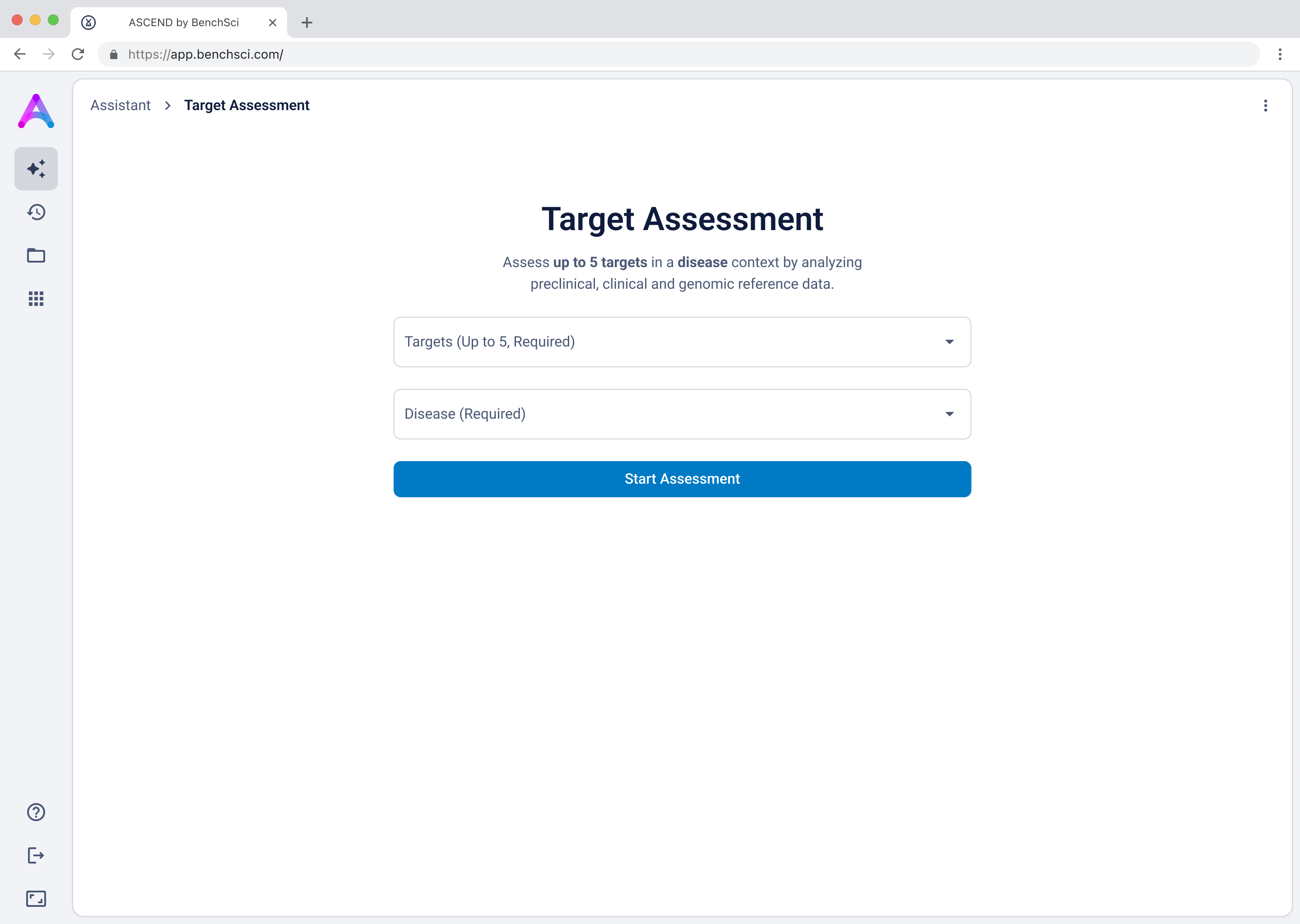Screen dimensions: 1300x924
Task: Open the Assistant sparkle icon in the sidebar
Action: click(x=36, y=169)
